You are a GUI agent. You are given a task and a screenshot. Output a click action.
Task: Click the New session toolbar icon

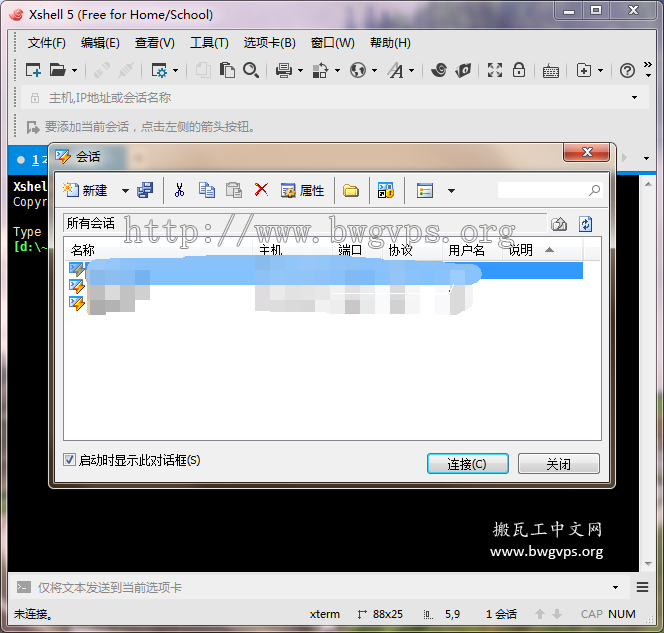click(x=33, y=70)
